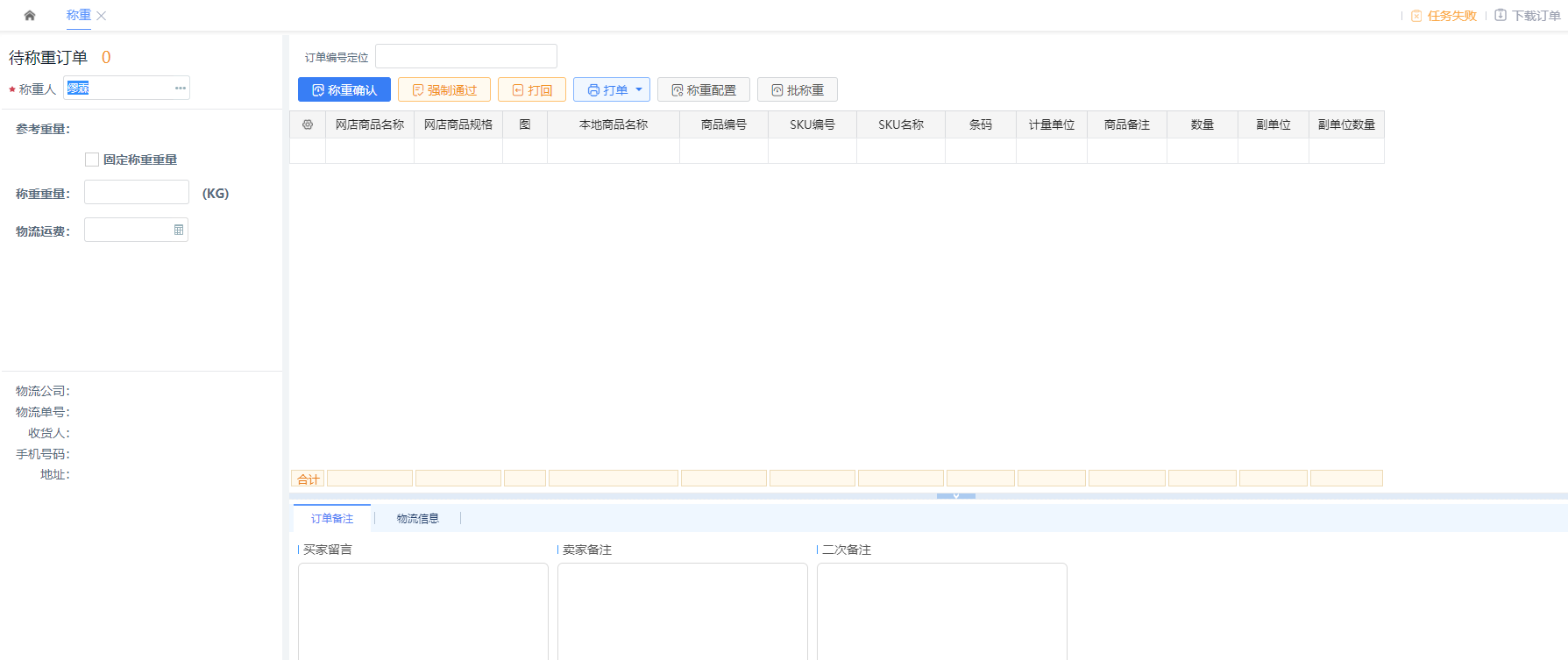Click the 网店商品规格 column header
1568x660 pixels.
click(458, 124)
